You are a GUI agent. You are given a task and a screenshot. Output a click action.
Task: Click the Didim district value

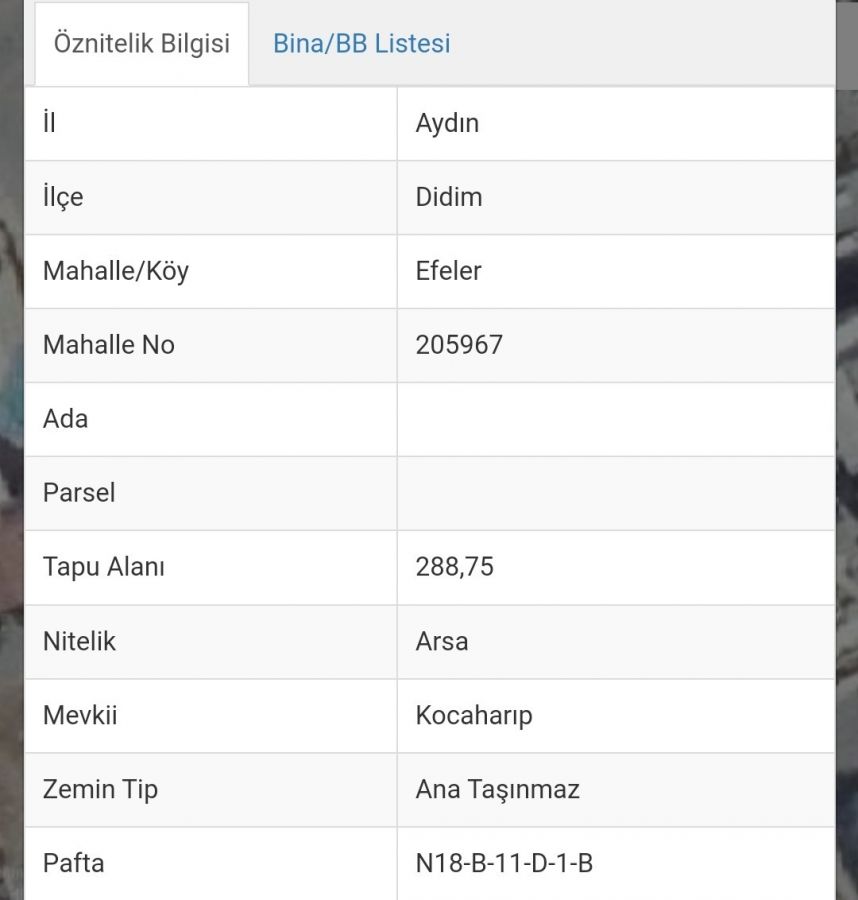[x=449, y=197]
